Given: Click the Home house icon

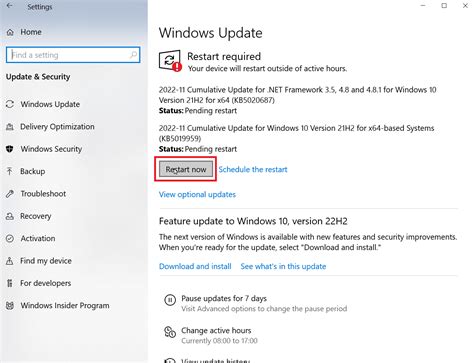Looking at the screenshot, I should tap(10, 32).
